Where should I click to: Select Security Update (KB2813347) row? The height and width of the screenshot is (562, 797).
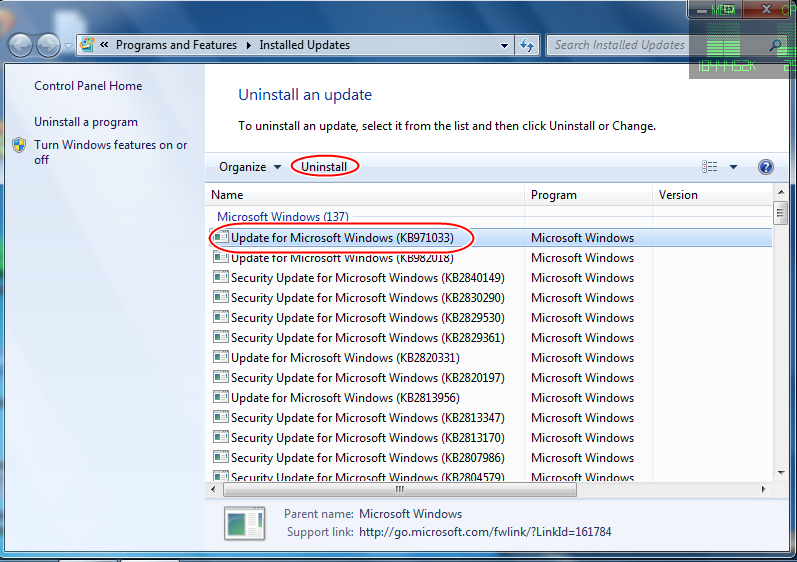[x=490, y=418]
